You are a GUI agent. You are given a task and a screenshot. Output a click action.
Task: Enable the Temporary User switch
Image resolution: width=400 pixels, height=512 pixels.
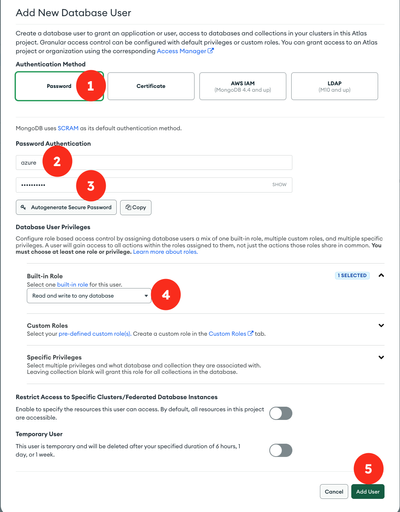coord(281,450)
